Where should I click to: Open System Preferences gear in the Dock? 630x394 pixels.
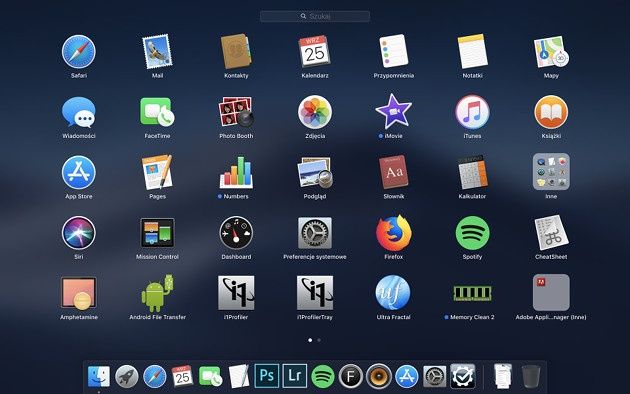point(434,376)
